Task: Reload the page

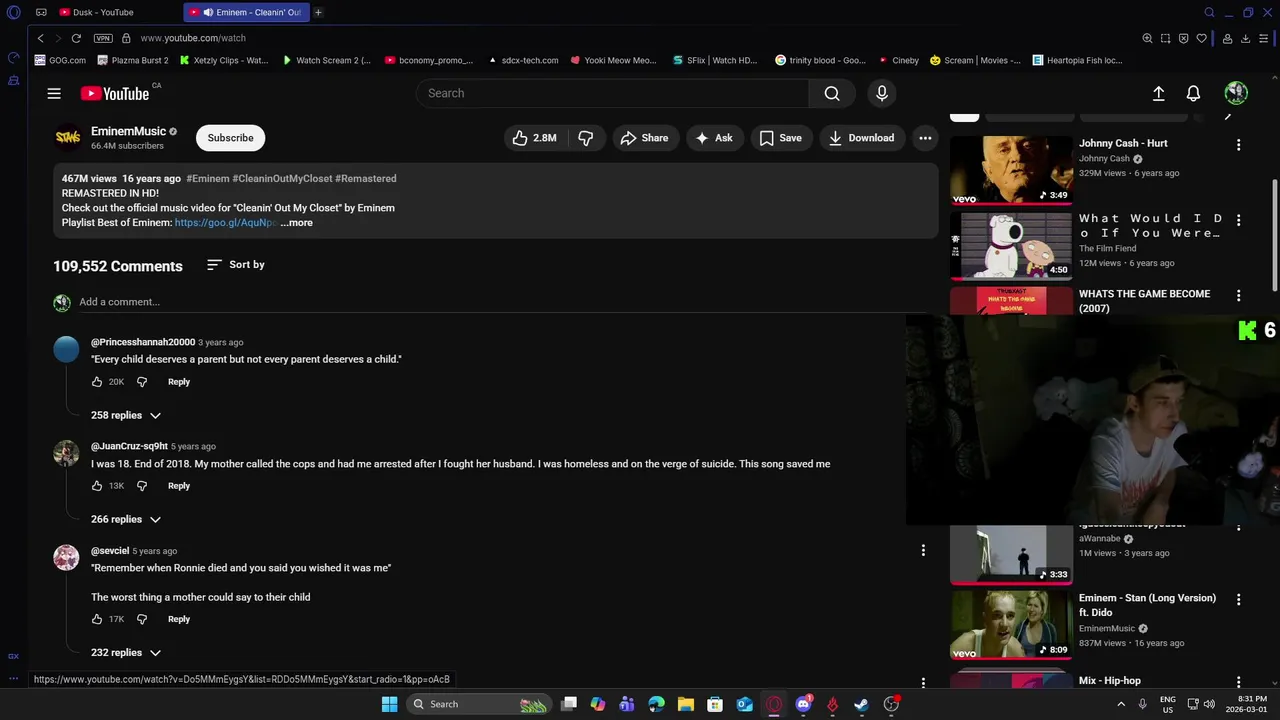Action: (x=76, y=38)
